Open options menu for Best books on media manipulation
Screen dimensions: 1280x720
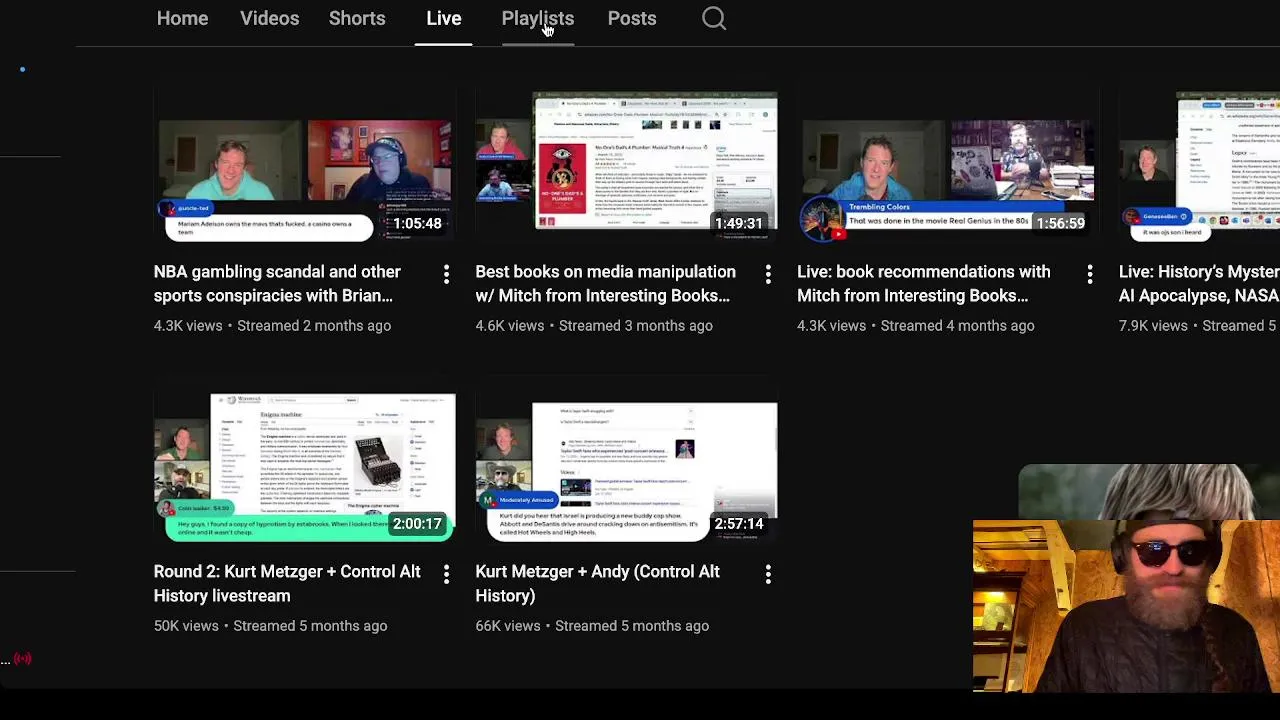pos(768,273)
